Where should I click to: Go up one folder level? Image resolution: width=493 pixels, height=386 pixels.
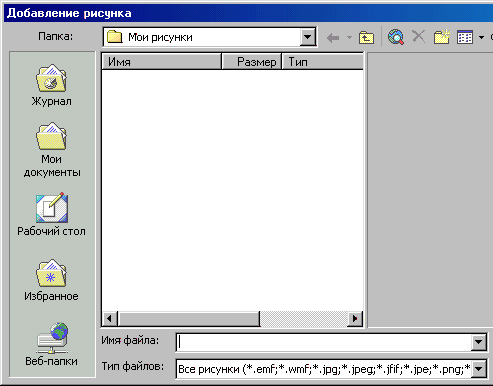pyautogui.click(x=366, y=38)
